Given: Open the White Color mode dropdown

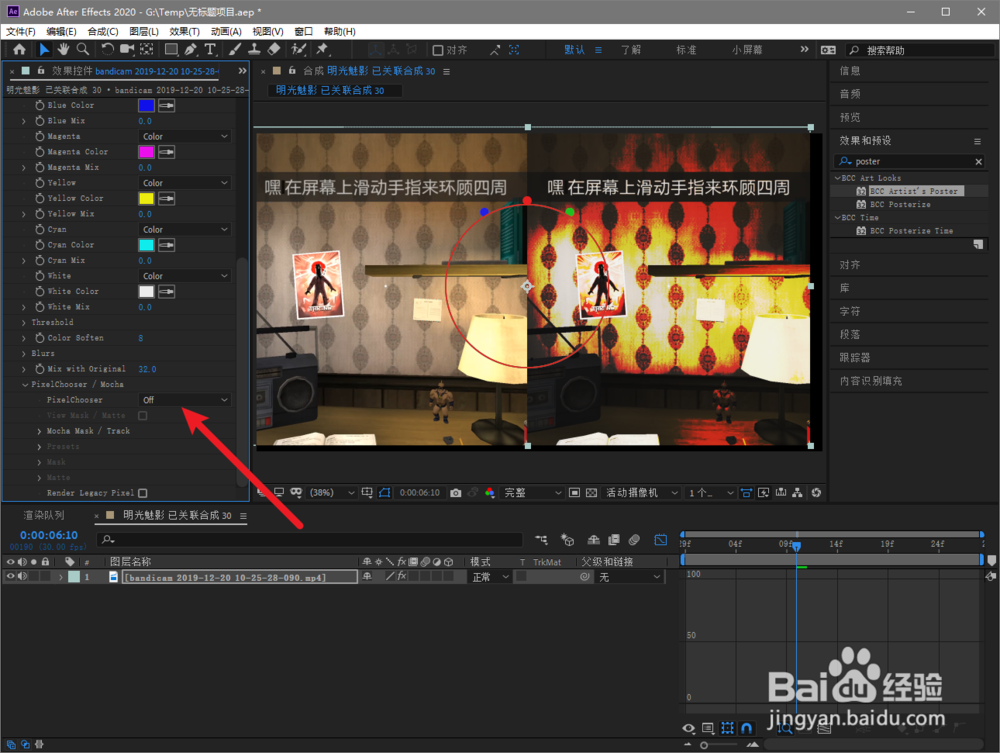Looking at the screenshot, I should coord(184,276).
